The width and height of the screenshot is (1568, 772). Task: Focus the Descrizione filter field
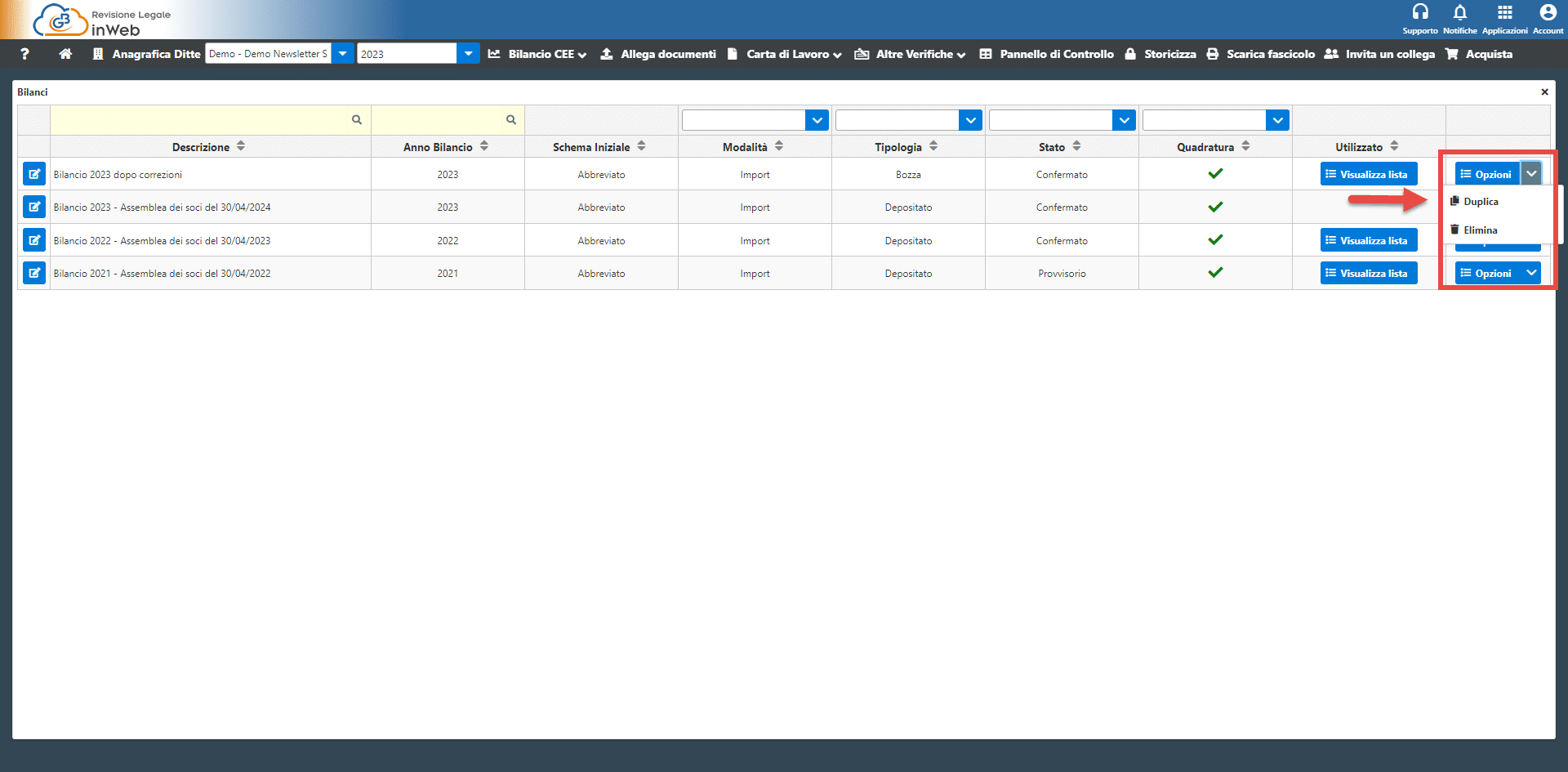(x=211, y=120)
